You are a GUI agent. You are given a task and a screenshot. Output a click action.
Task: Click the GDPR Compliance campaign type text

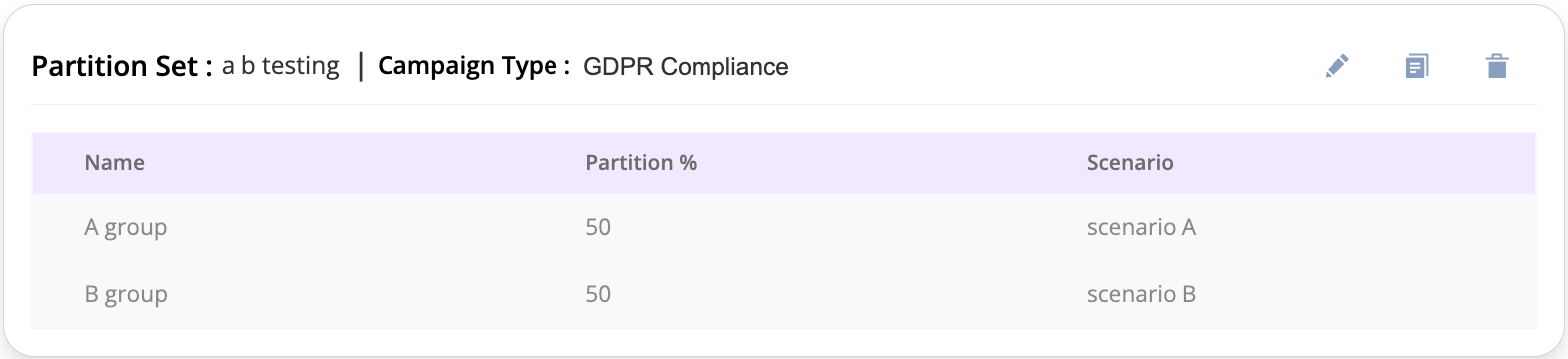pos(686,67)
